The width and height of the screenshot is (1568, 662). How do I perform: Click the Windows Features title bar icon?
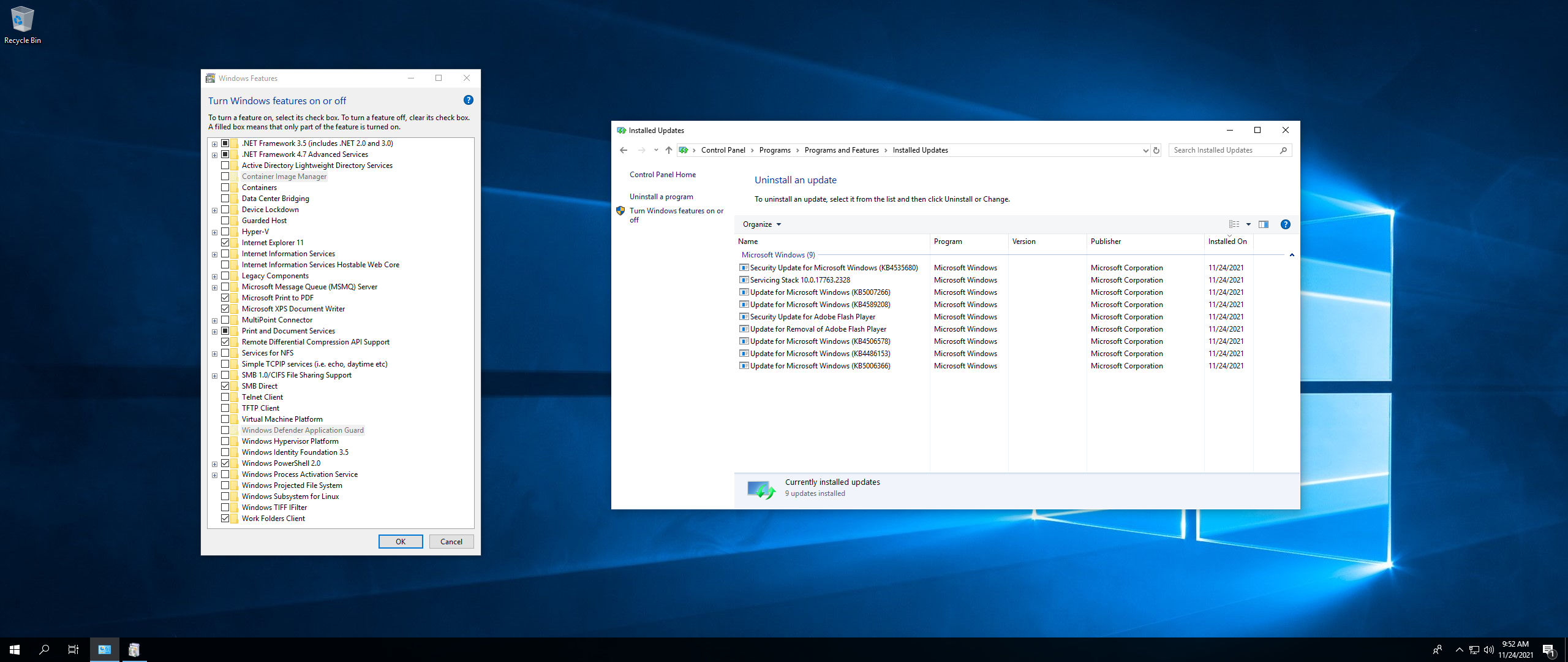[211, 78]
